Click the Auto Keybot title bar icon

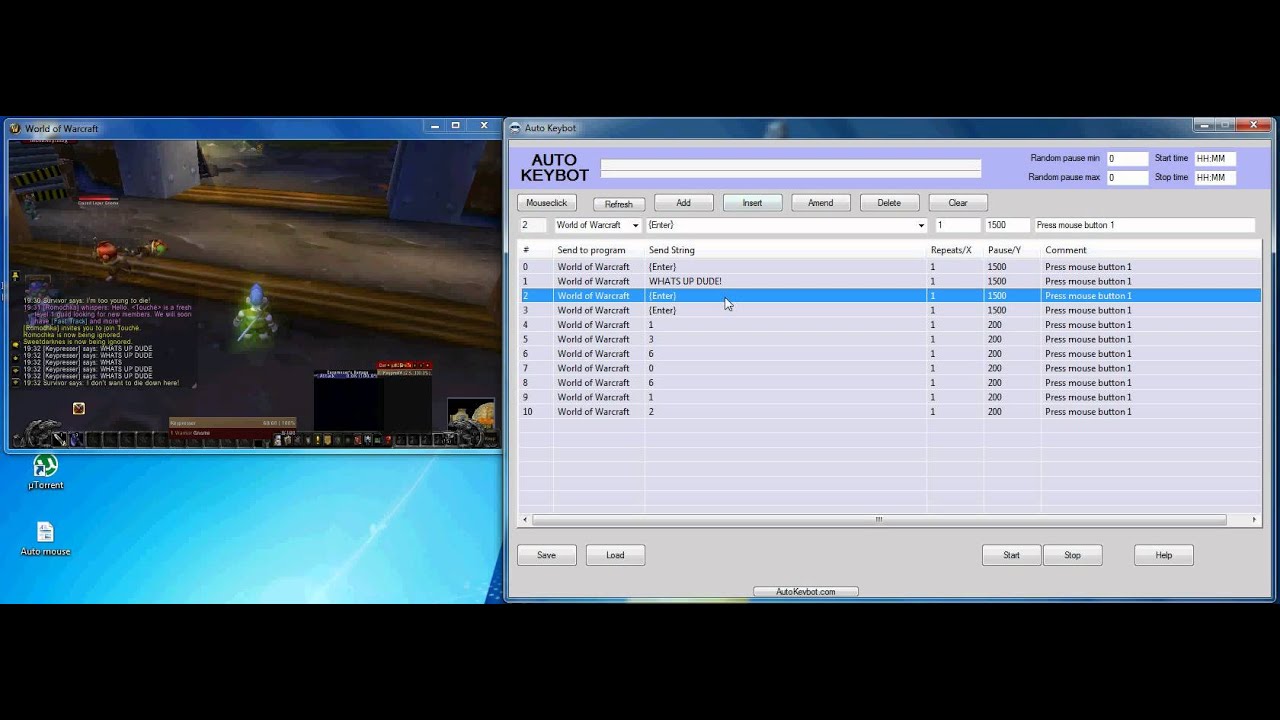tap(515, 128)
